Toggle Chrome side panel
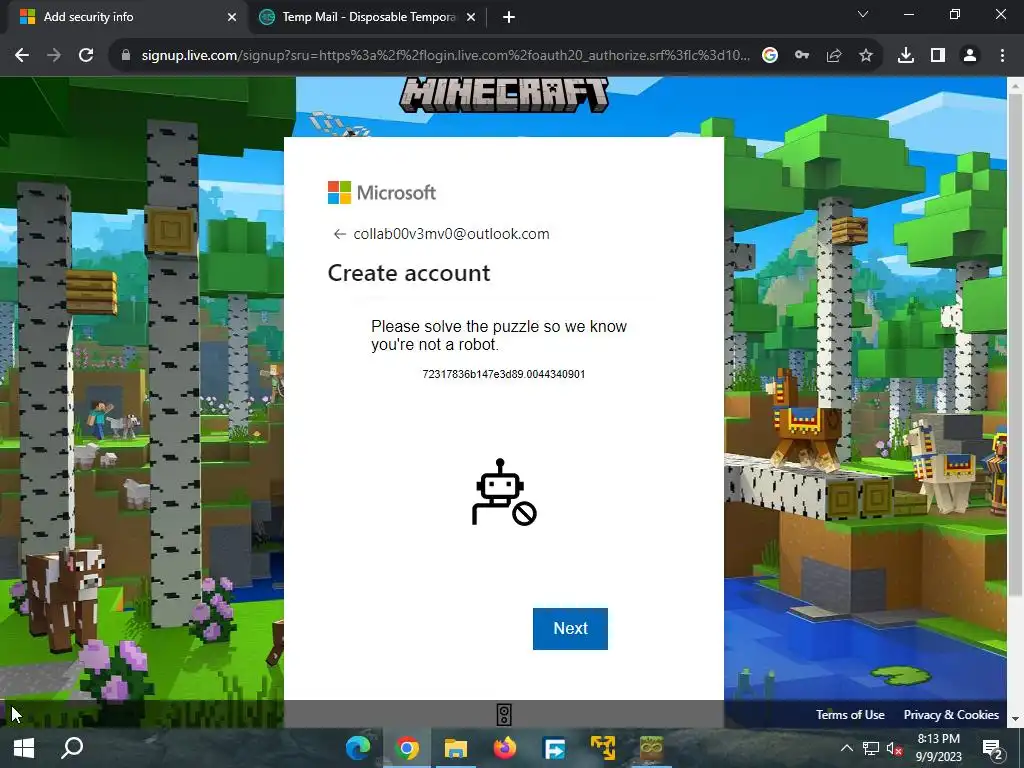This screenshot has width=1024, height=768. point(938,56)
